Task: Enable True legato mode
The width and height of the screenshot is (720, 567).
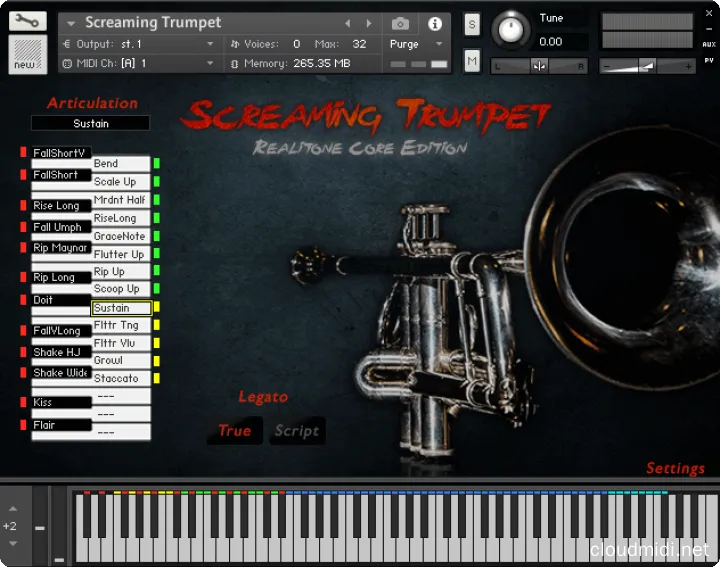Action: [235, 431]
